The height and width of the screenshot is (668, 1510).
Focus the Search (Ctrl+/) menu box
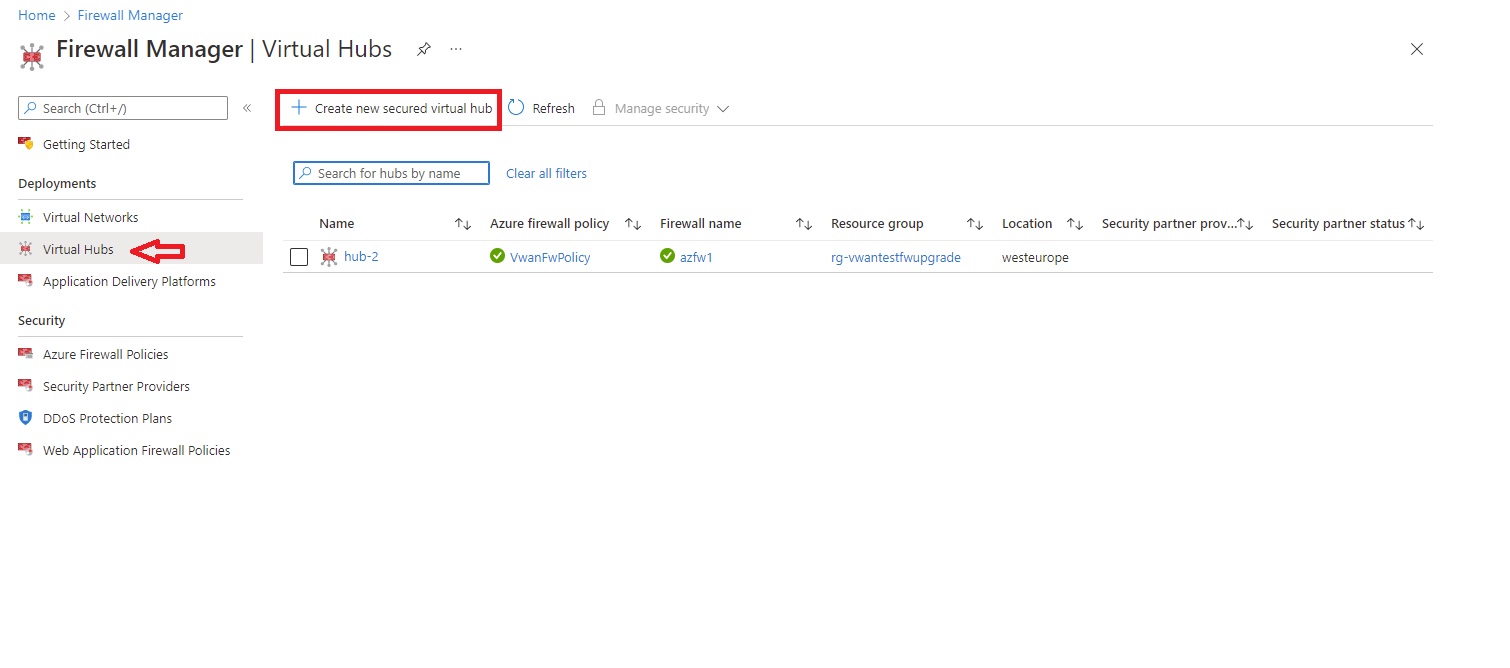123,108
